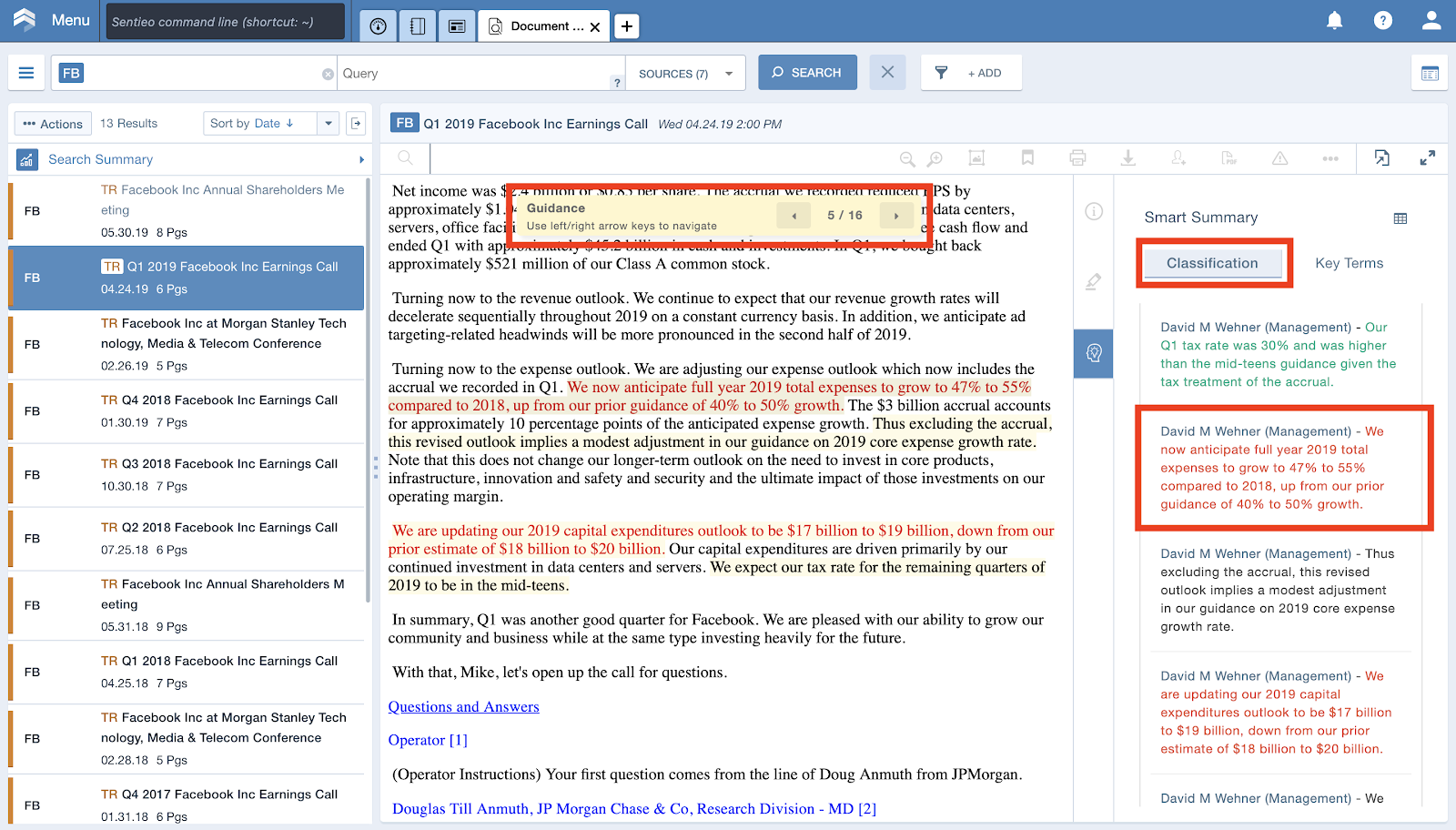Open query syntax help question mark
Screen dimensions: 1456x830
coord(617,83)
